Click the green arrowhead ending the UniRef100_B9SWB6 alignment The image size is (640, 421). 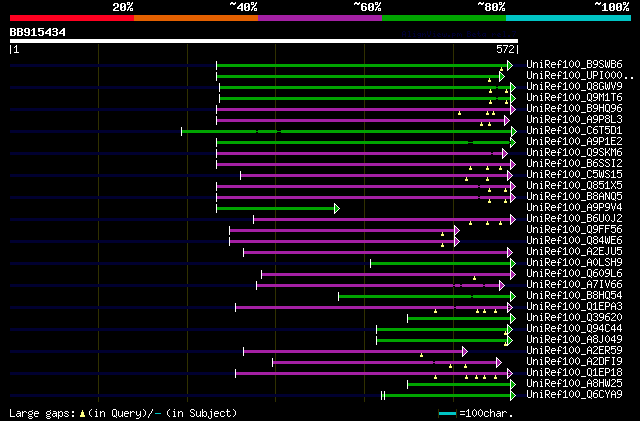click(x=509, y=65)
